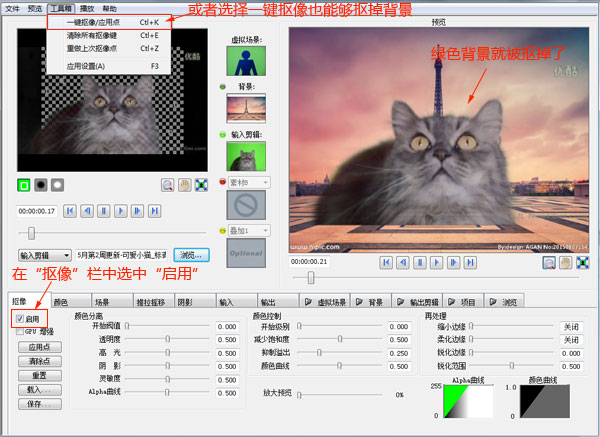This screenshot has width=600, height=437.
Task: Open the 播放 menu
Action: click(x=87, y=8)
